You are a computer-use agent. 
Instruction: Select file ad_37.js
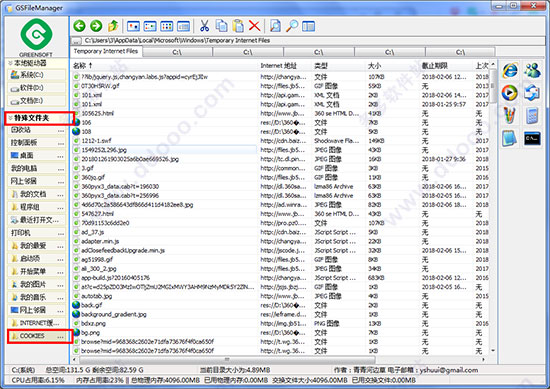pos(93,232)
